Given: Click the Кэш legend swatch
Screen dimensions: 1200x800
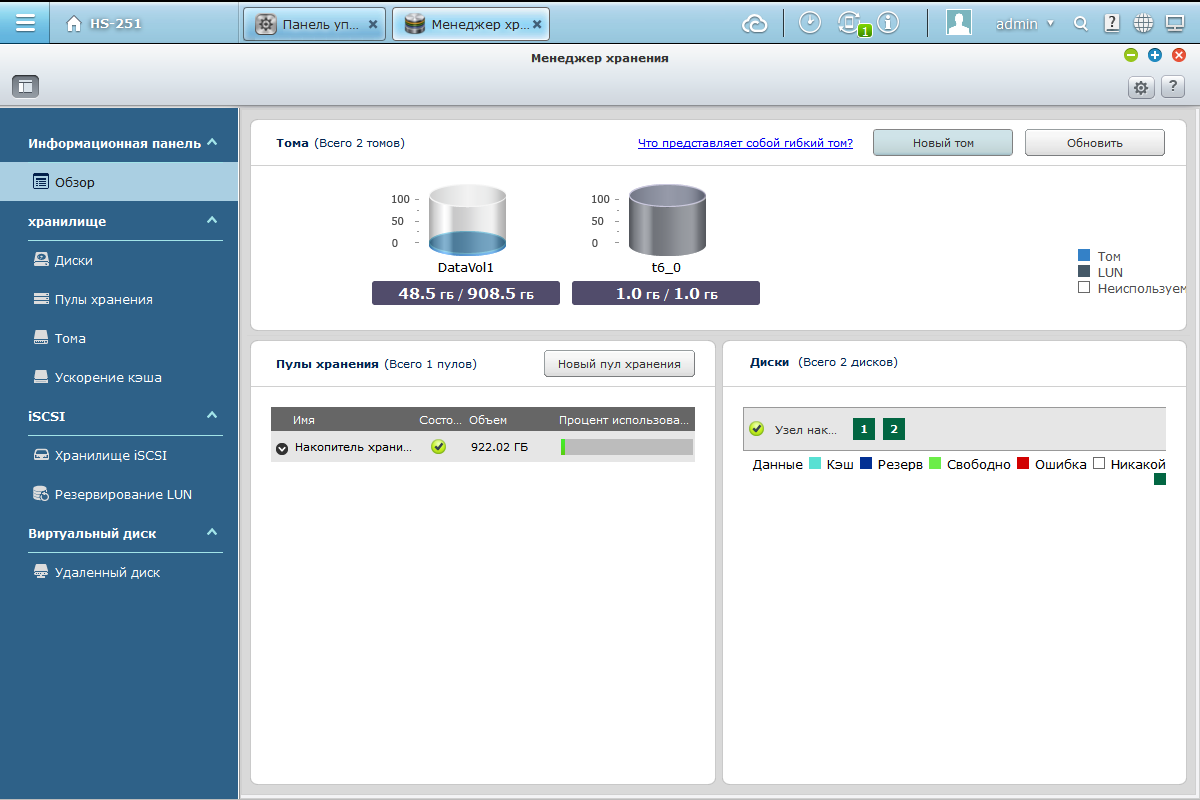Looking at the screenshot, I should pos(815,464).
